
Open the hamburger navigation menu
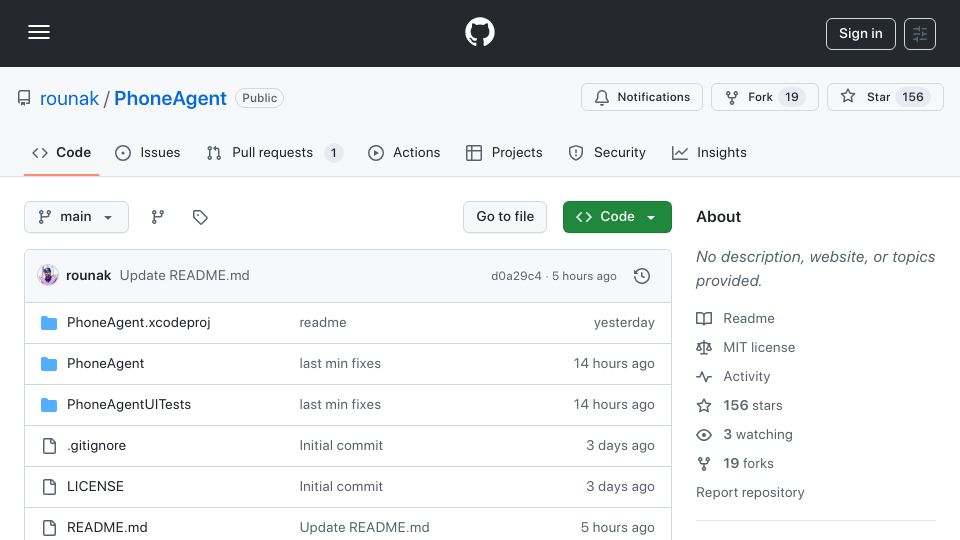[39, 32]
